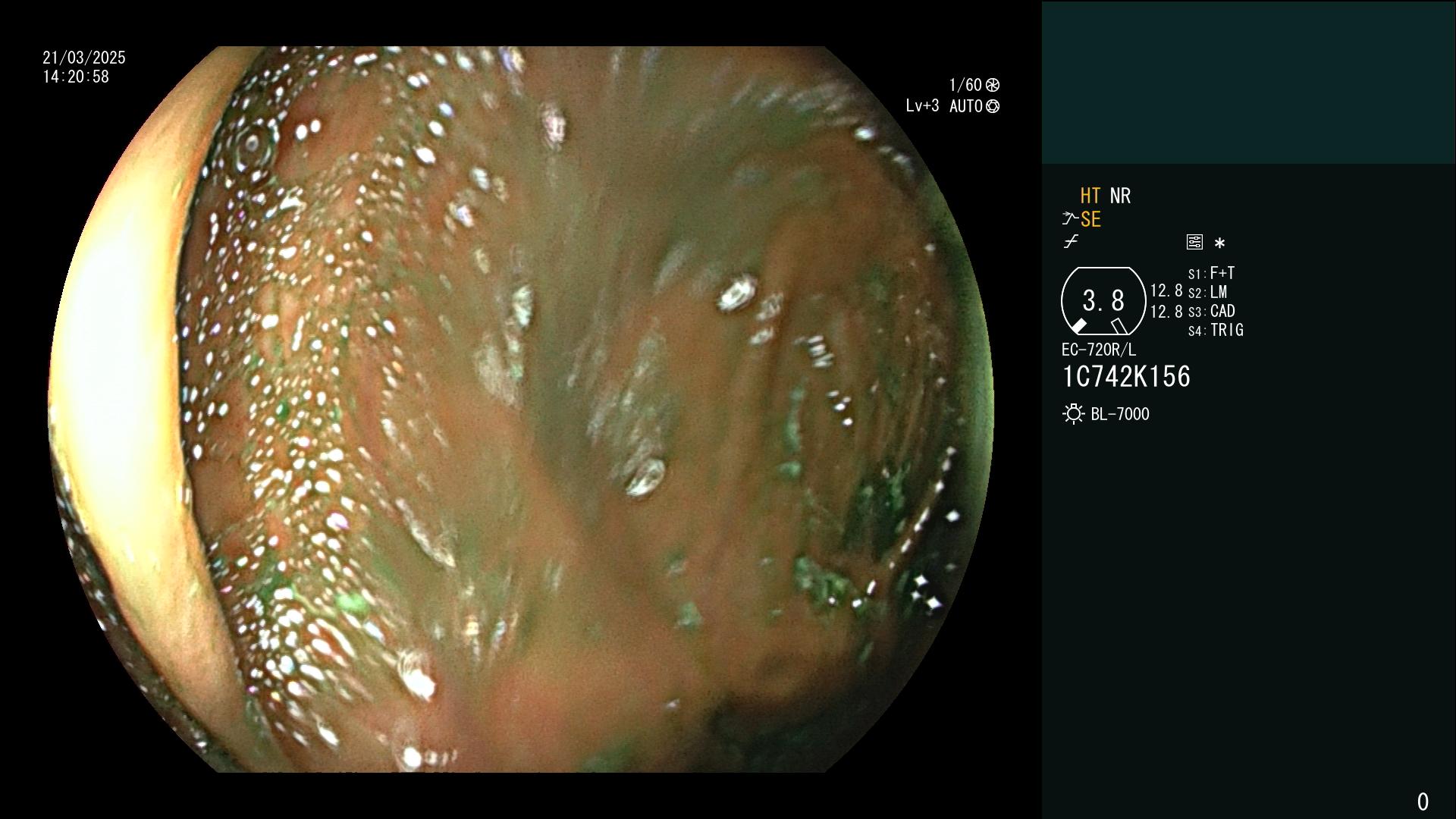Click the serial number 1C742K156
The image size is (1456, 819).
coord(1126,377)
